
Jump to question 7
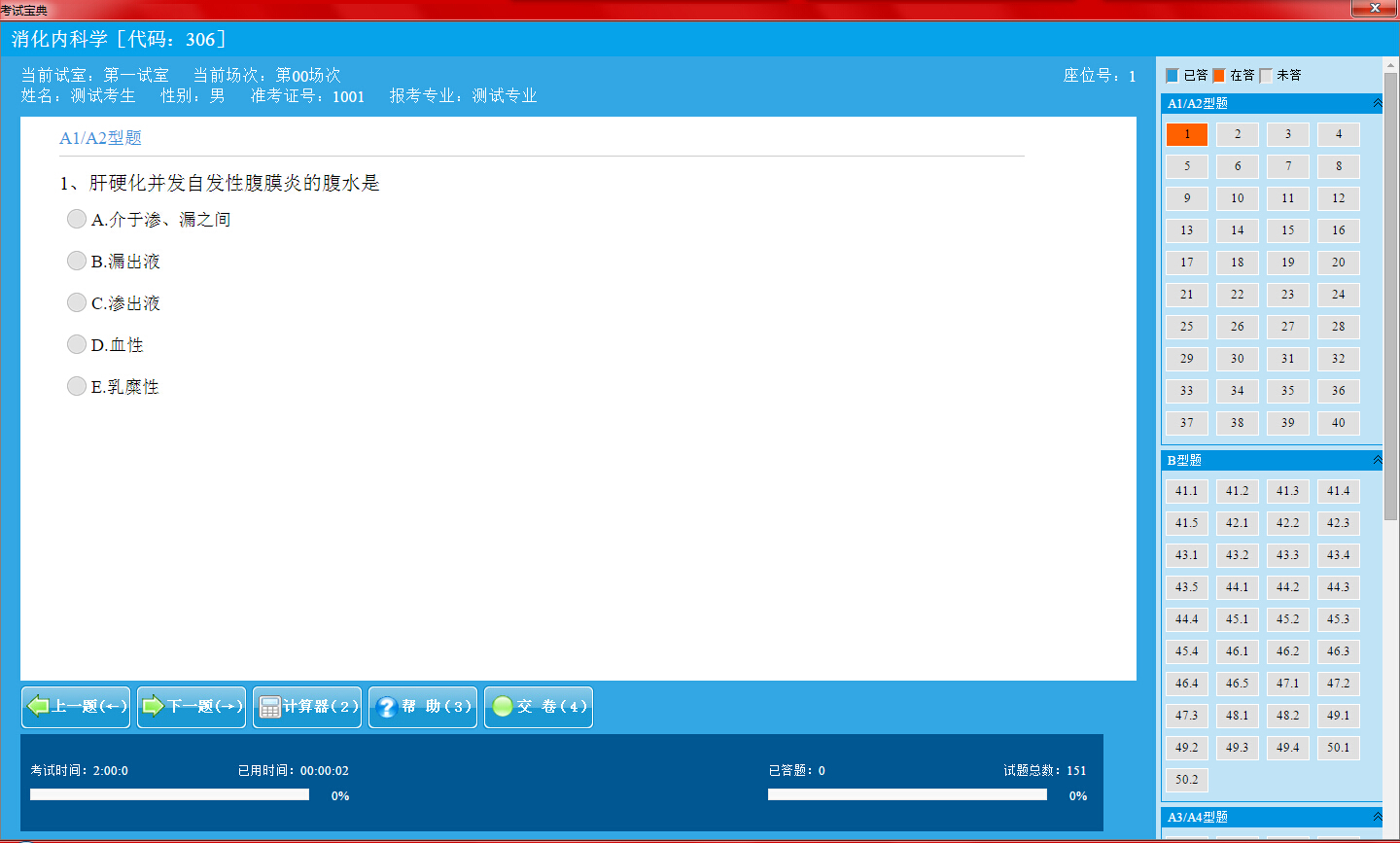point(1288,166)
